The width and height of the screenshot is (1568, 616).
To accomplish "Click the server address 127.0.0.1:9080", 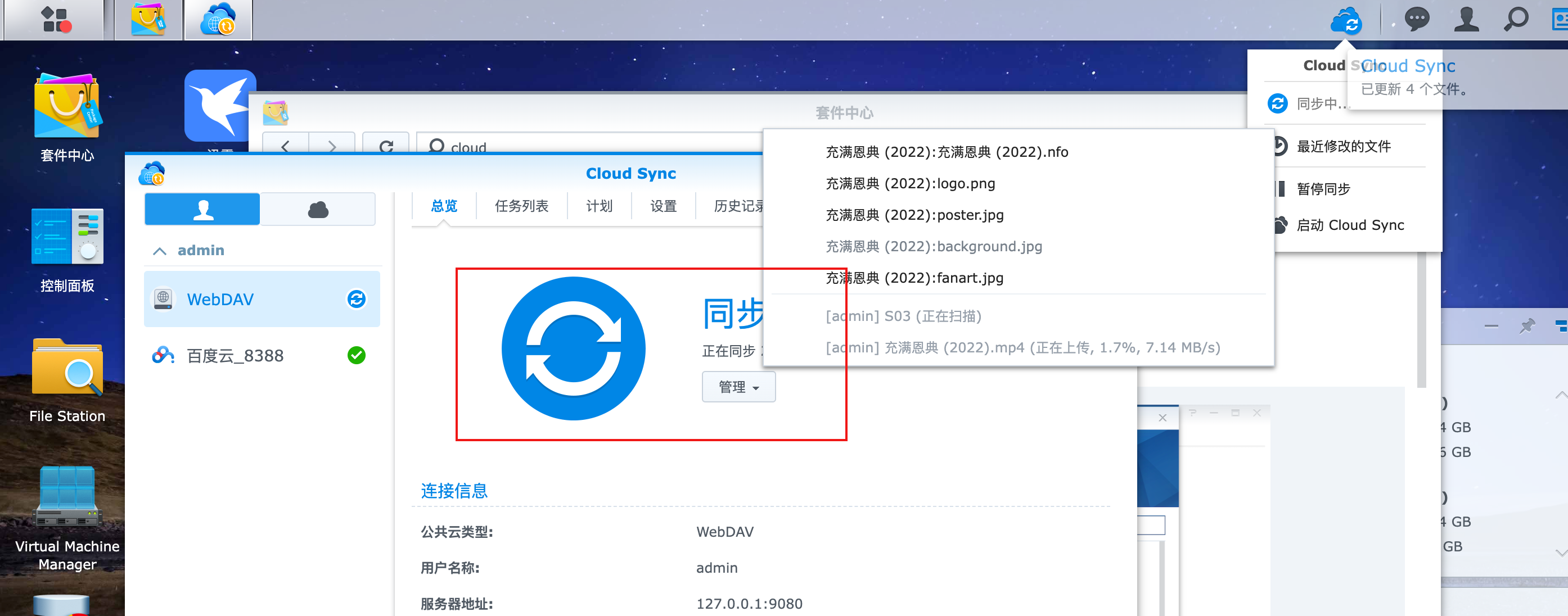I will pos(749,604).
